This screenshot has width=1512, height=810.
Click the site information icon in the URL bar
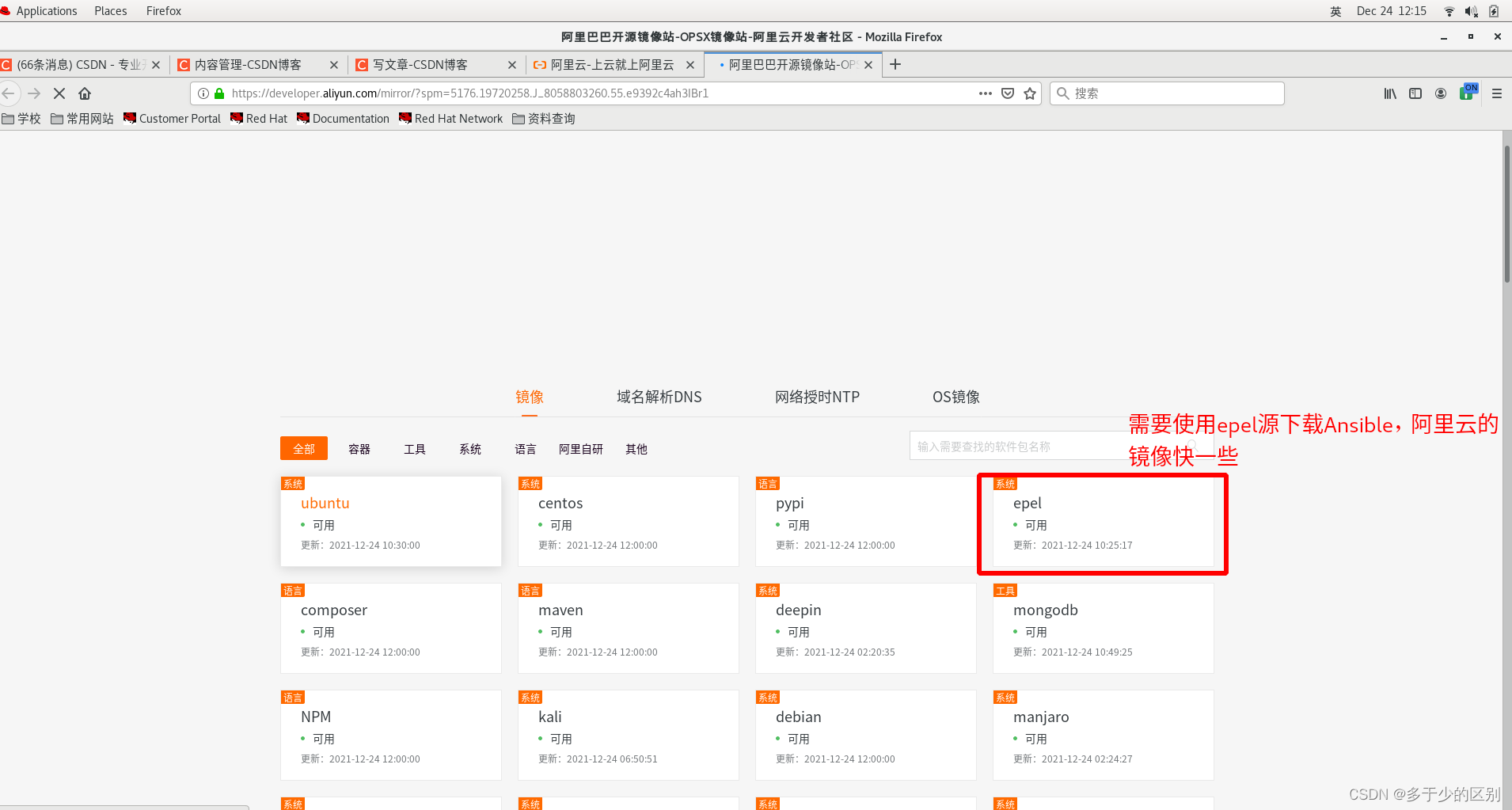(x=203, y=93)
